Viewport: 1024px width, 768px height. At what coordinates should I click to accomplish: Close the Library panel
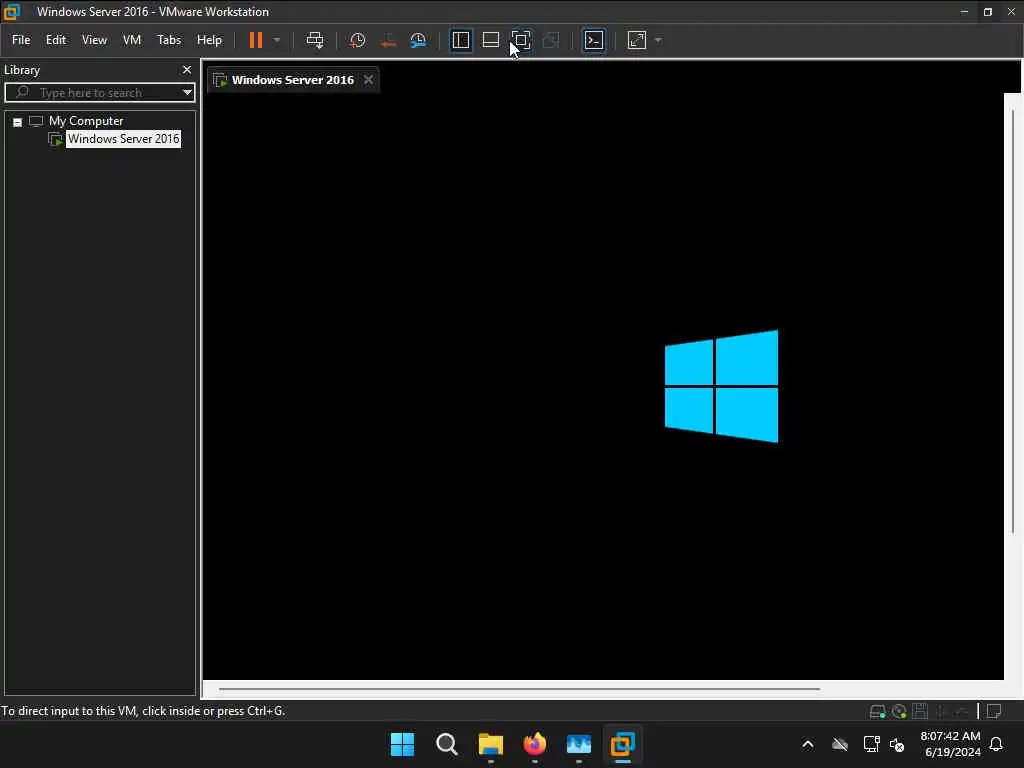pos(187,69)
